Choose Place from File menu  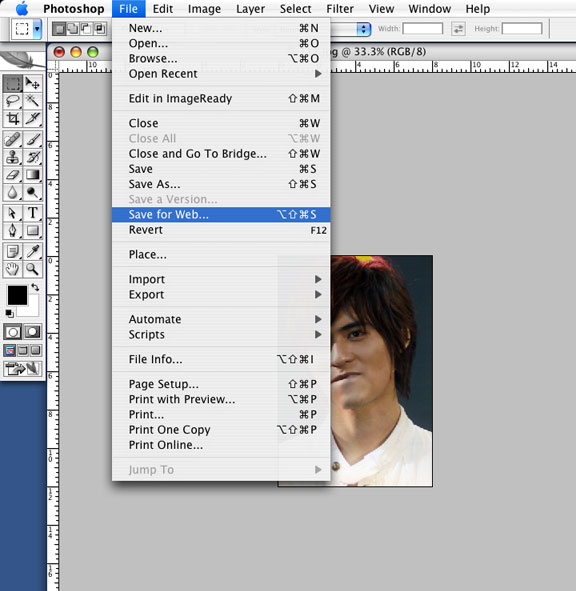tap(221, 254)
